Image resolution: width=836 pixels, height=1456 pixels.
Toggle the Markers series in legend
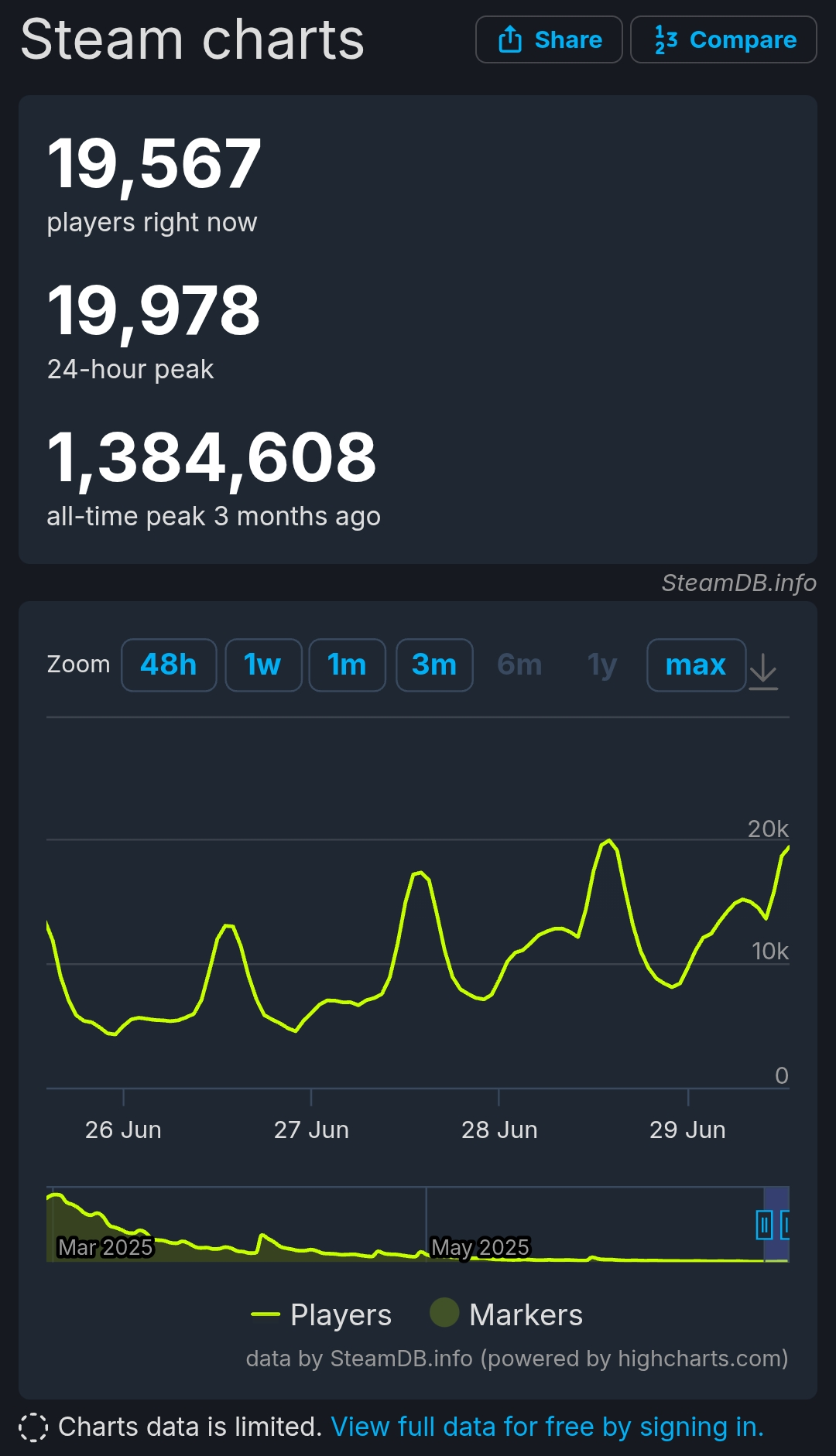pos(506,1314)
